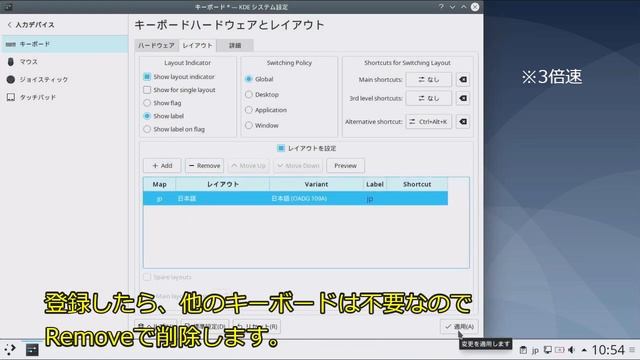Open the panel settings menu icon
The image size is (640, 360).
coord(632,350)
